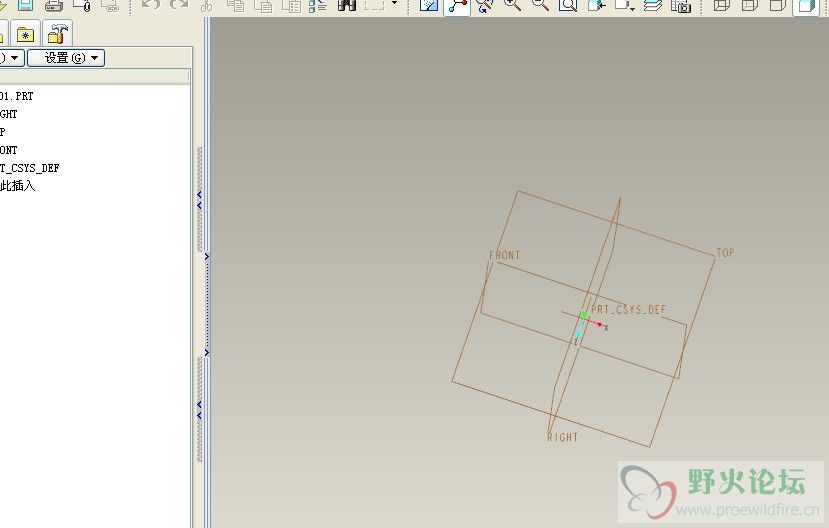829x528 pixels.
Task: Open the Favorites navigator tab
Action: (x=25, y=35)
